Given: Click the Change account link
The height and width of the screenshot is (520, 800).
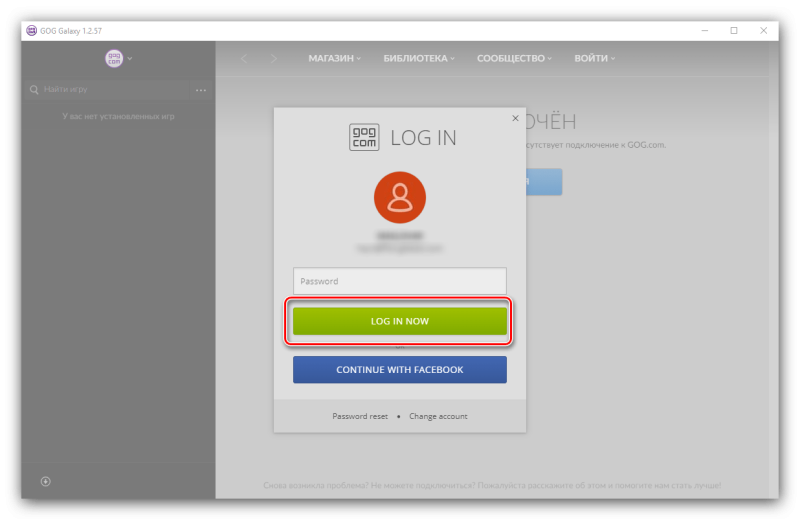Looking at the screenshot, I should tap(438, 416).
